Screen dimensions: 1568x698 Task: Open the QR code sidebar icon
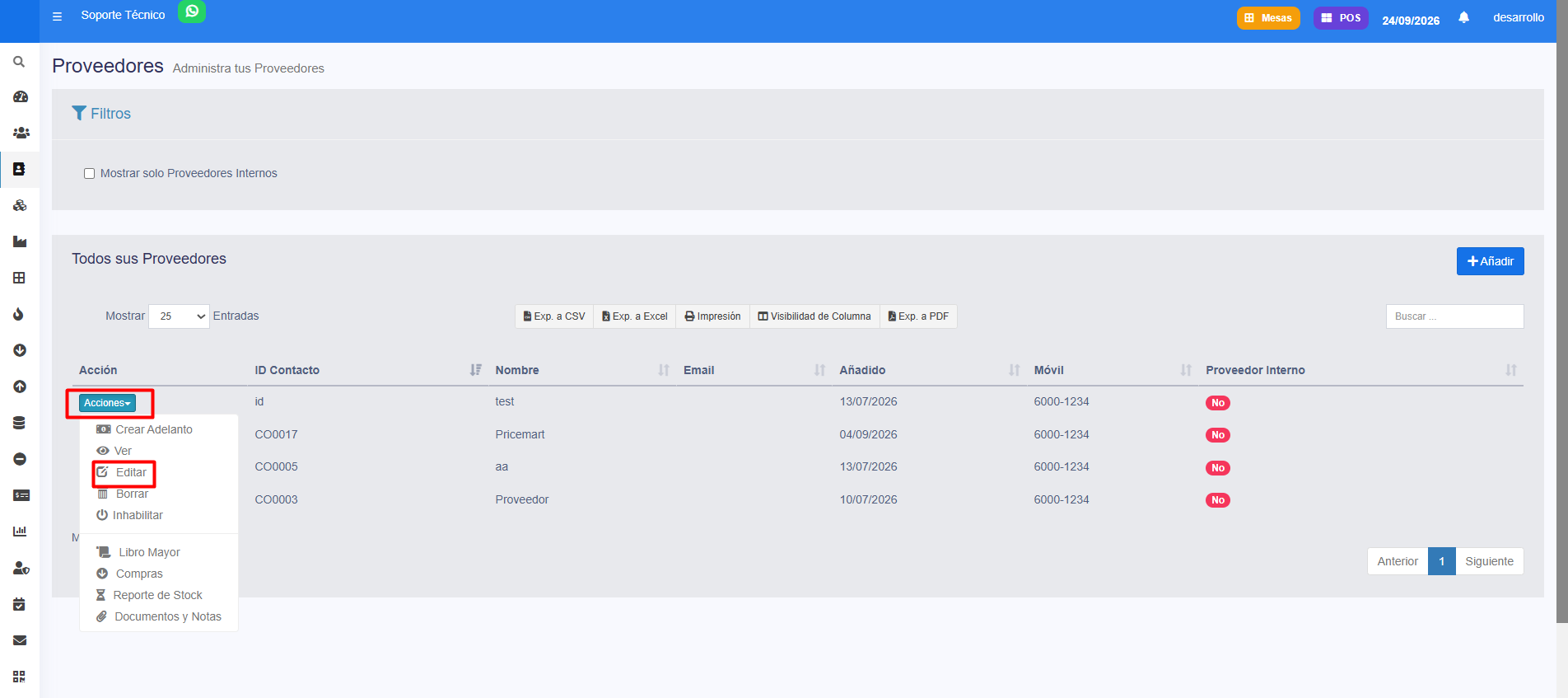19,677
